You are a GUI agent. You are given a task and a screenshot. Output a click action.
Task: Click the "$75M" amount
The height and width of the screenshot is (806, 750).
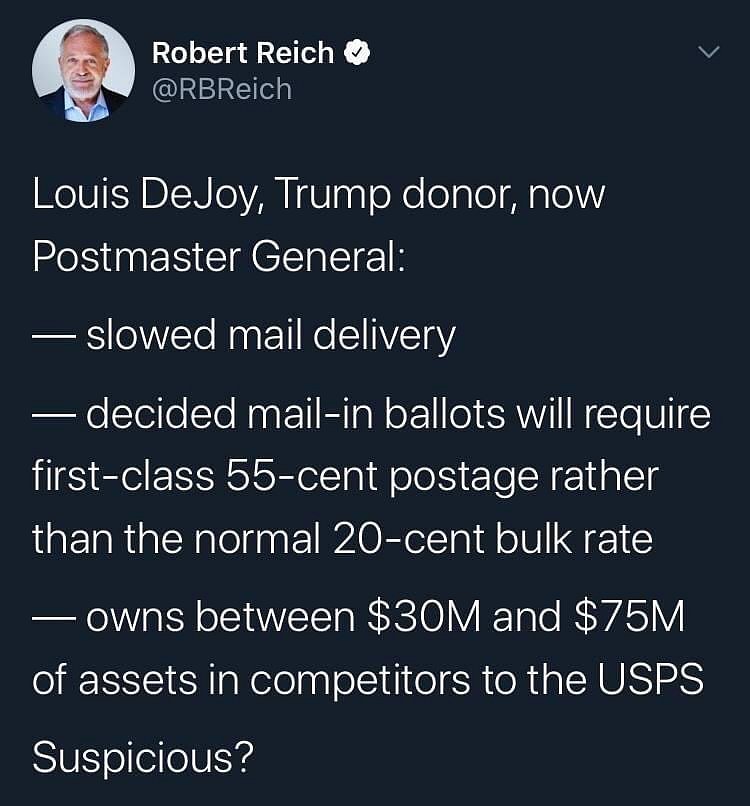click(629, 617)
